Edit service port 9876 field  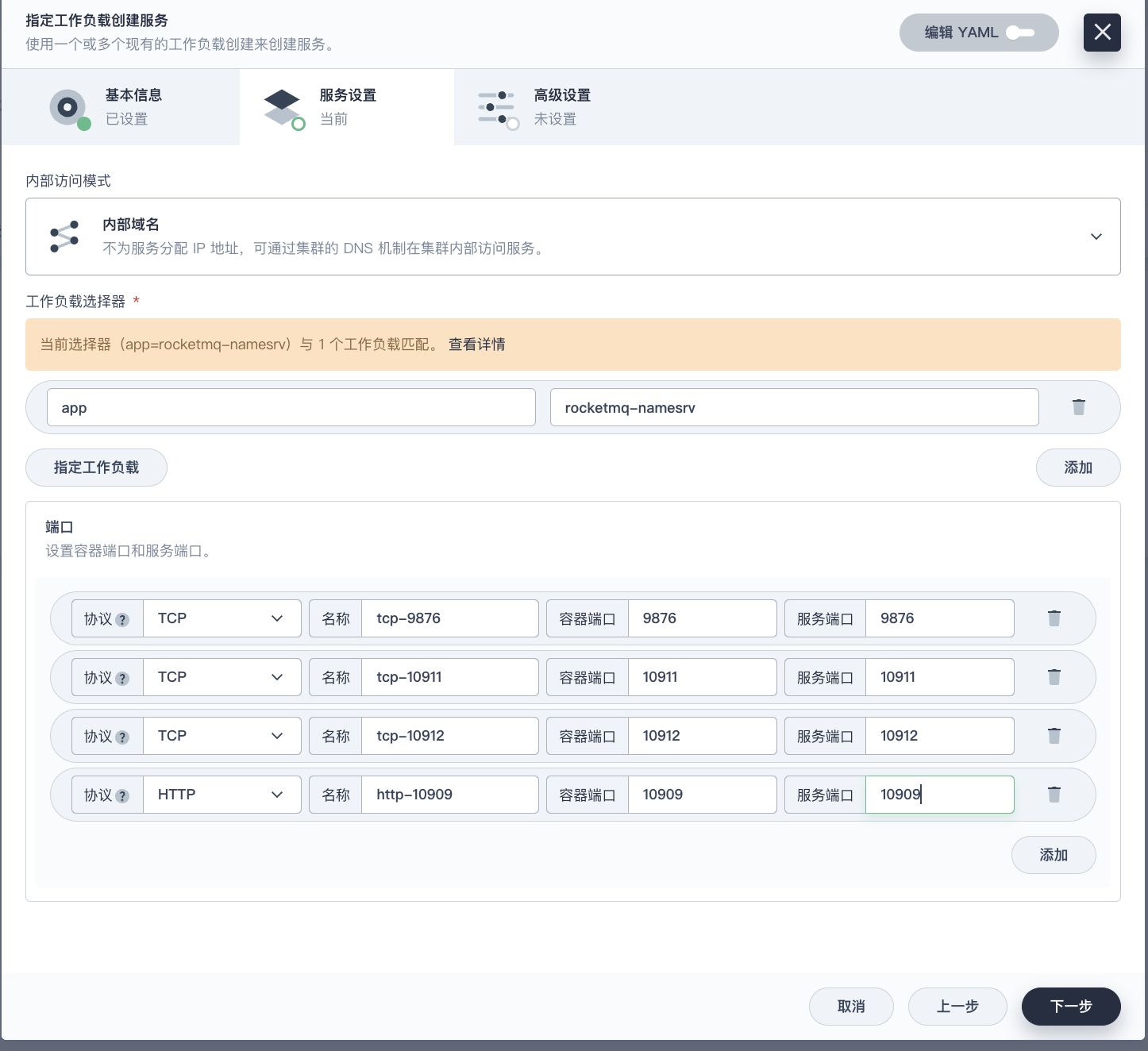[x=940, y=618]
